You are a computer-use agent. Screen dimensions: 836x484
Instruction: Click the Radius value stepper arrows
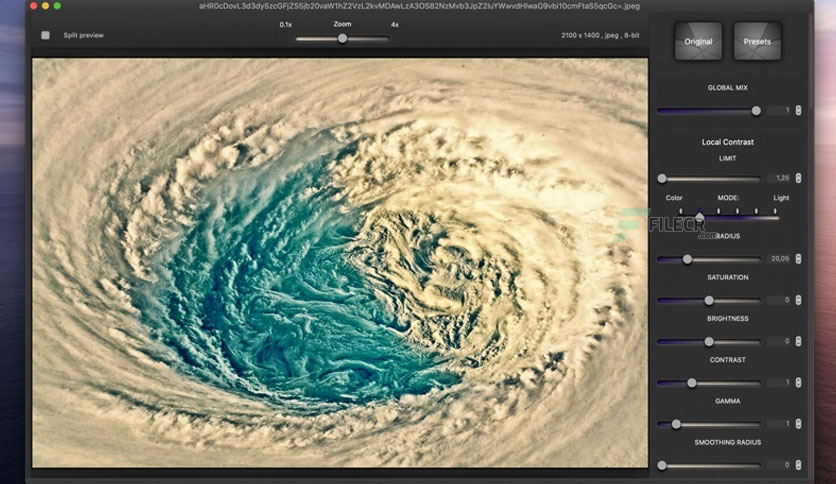pos(798,259)
